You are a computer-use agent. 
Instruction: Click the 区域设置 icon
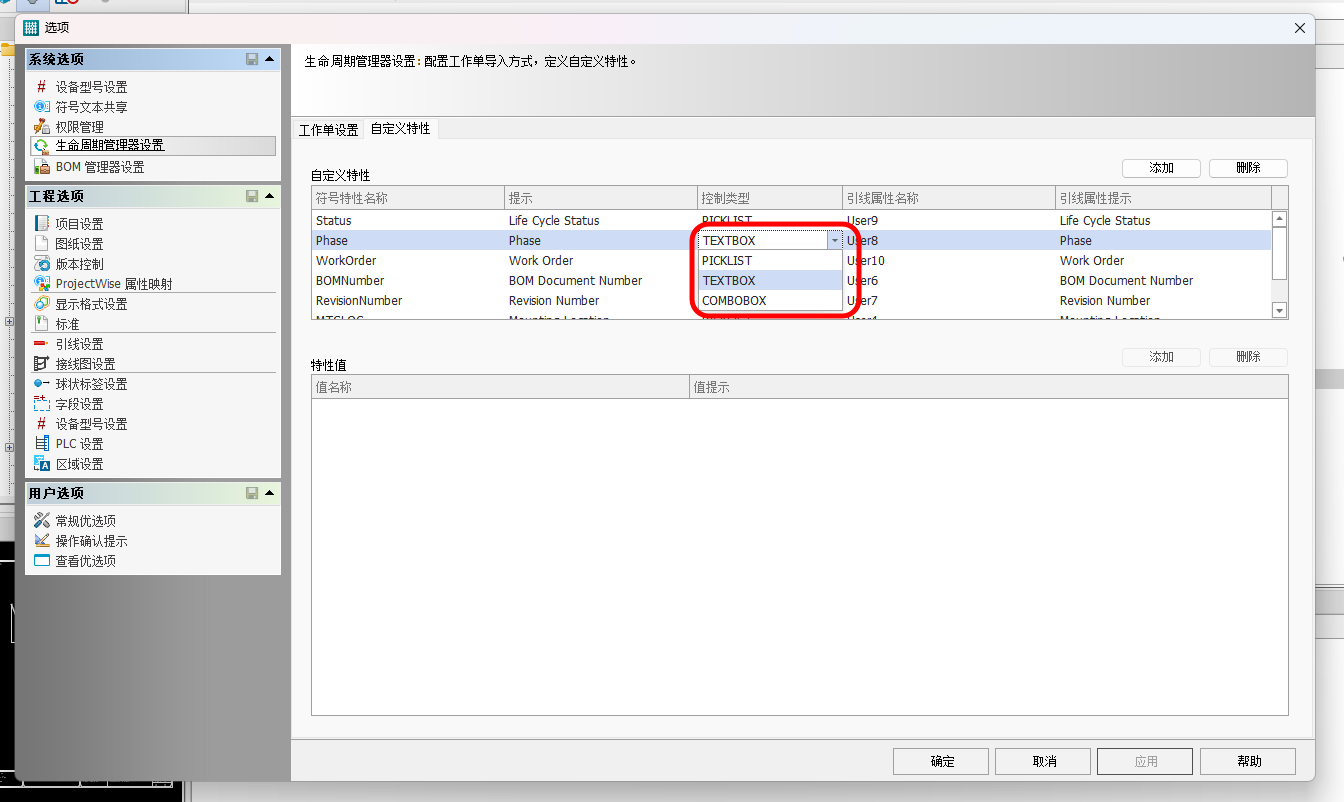[41, 464]
